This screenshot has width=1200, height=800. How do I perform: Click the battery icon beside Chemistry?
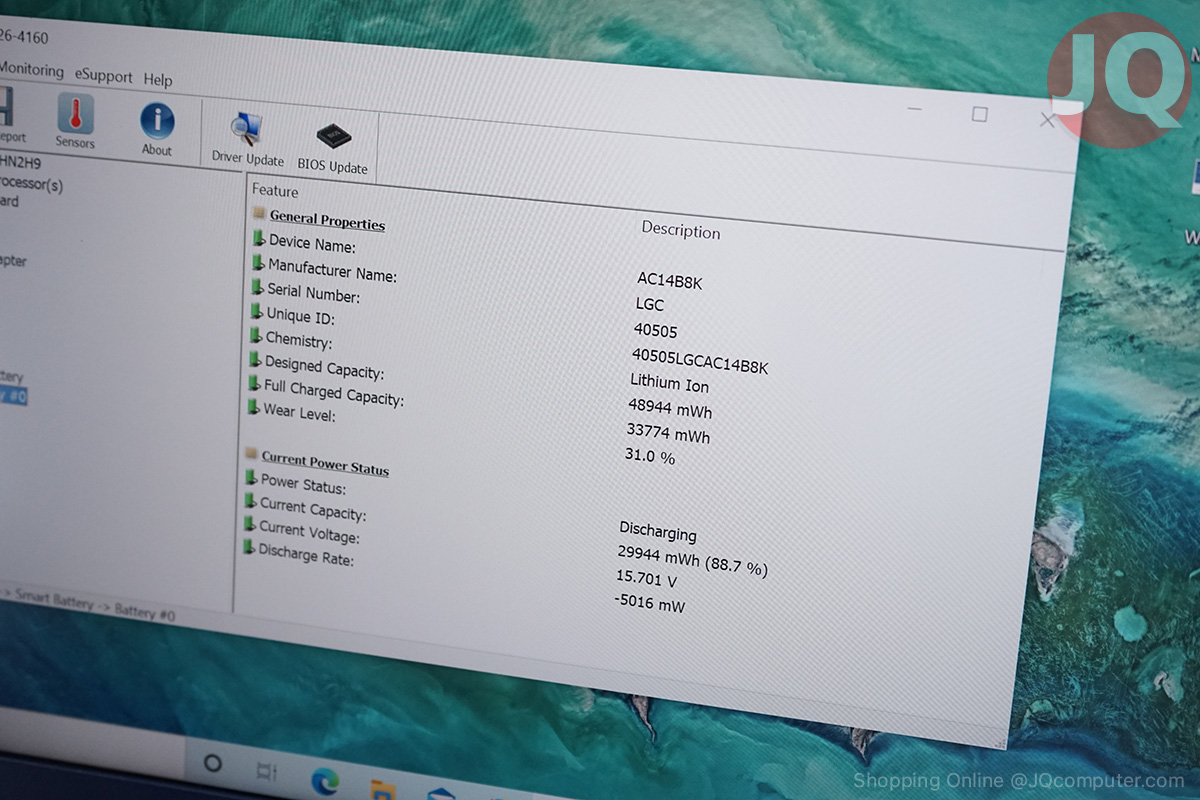point(255,335)
